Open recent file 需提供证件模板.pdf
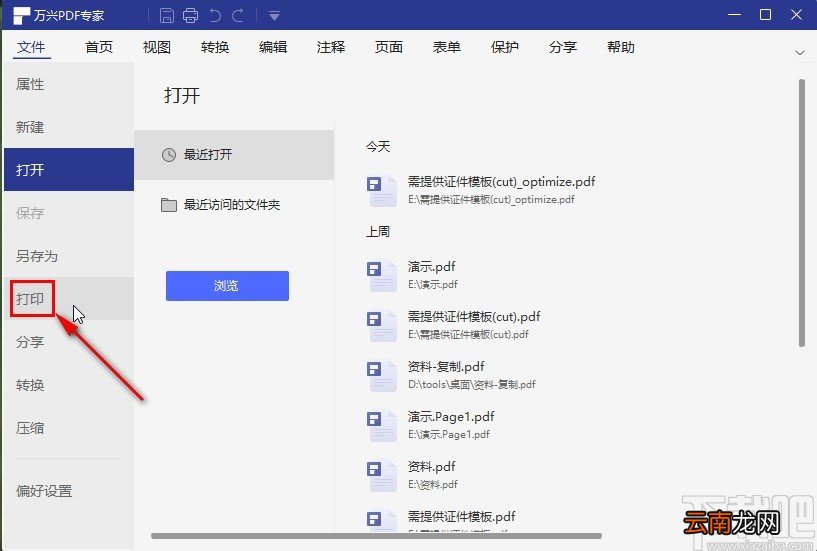 [461, 517]
